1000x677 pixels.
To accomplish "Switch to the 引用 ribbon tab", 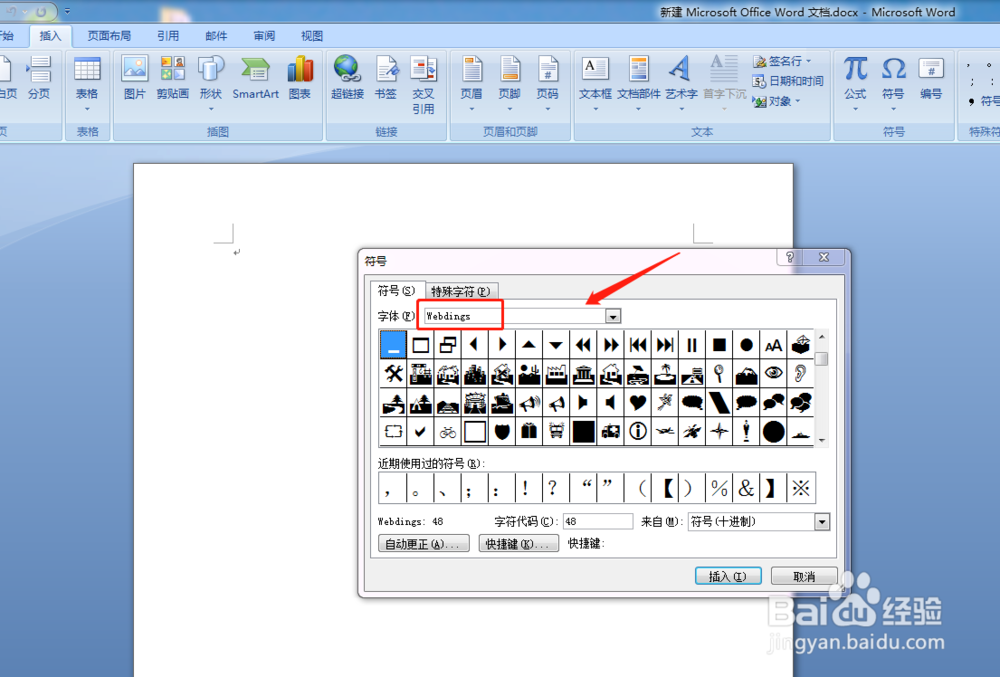I will [x=168, y=36].
